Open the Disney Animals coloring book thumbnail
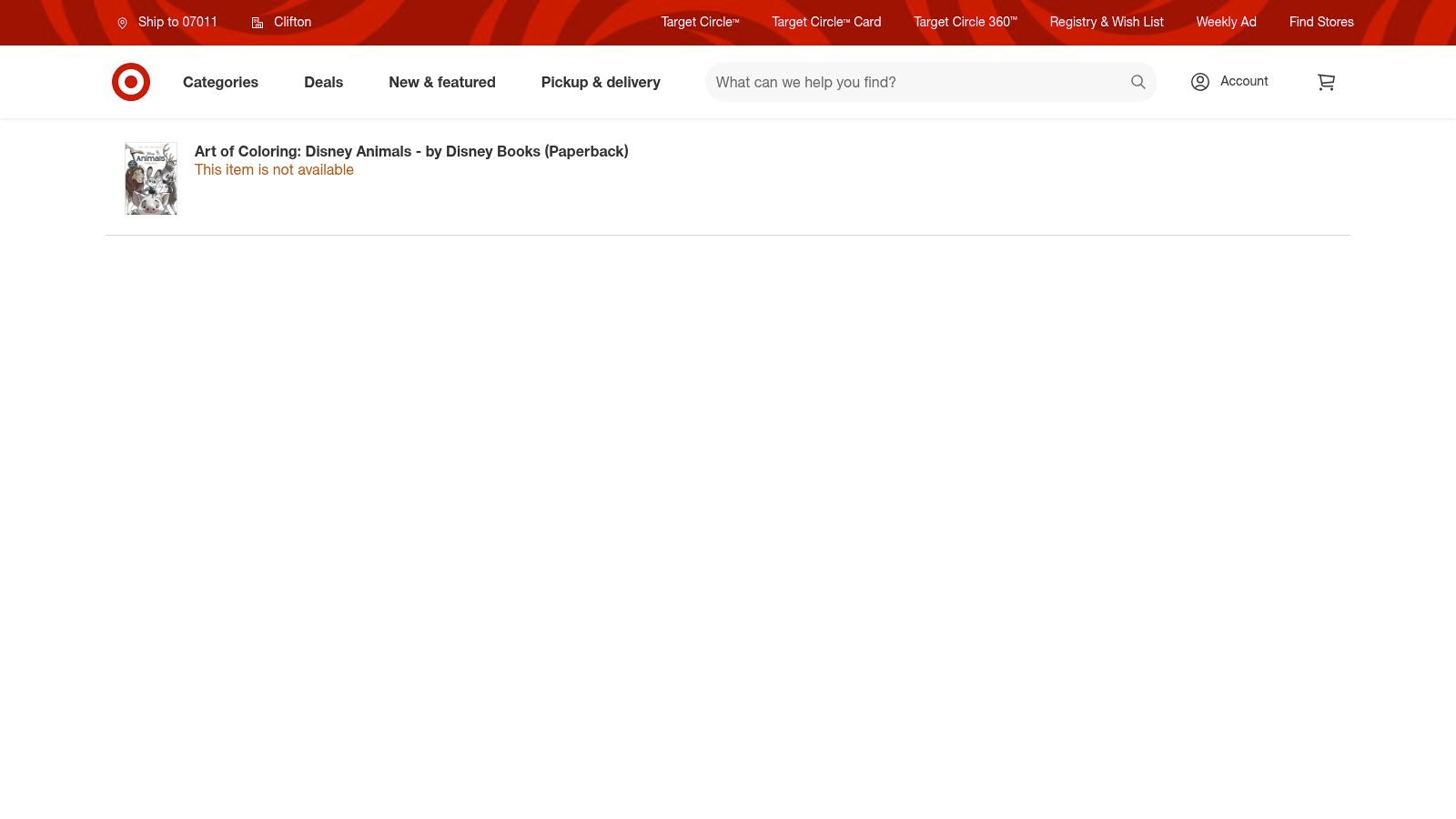This screenshot has height=819, width=1456. [151, 178]
